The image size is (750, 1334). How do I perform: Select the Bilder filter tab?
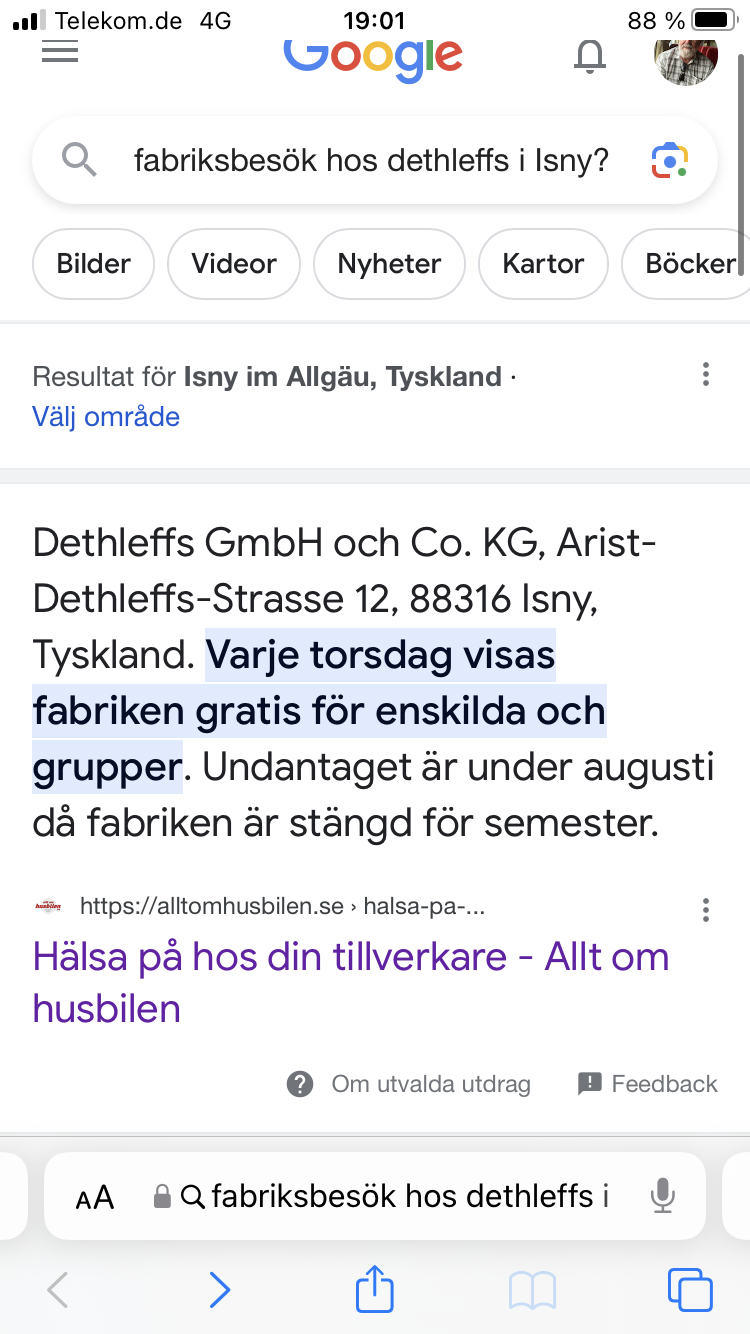click(x=94, y=264)
